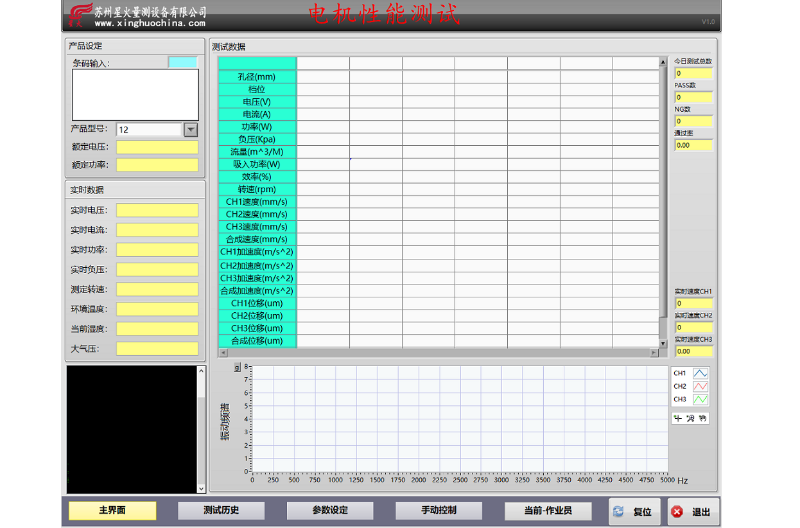Image resolution: width=800 pixels, height=528 pixels.
Task: Click the 实时负压 value field
Action: (157, 269)
